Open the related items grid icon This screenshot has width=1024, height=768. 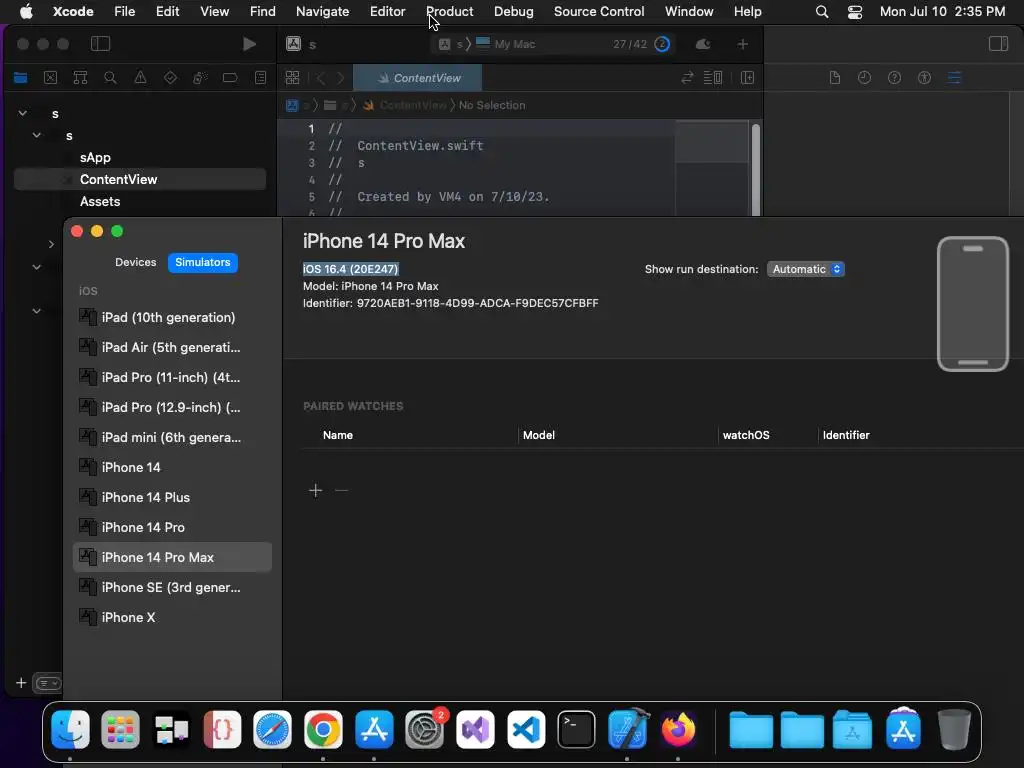293,78
